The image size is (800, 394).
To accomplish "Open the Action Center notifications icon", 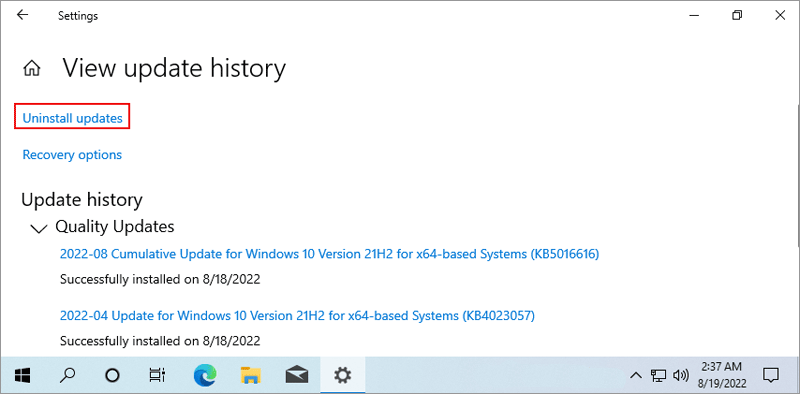I will [x=770, y=376].
